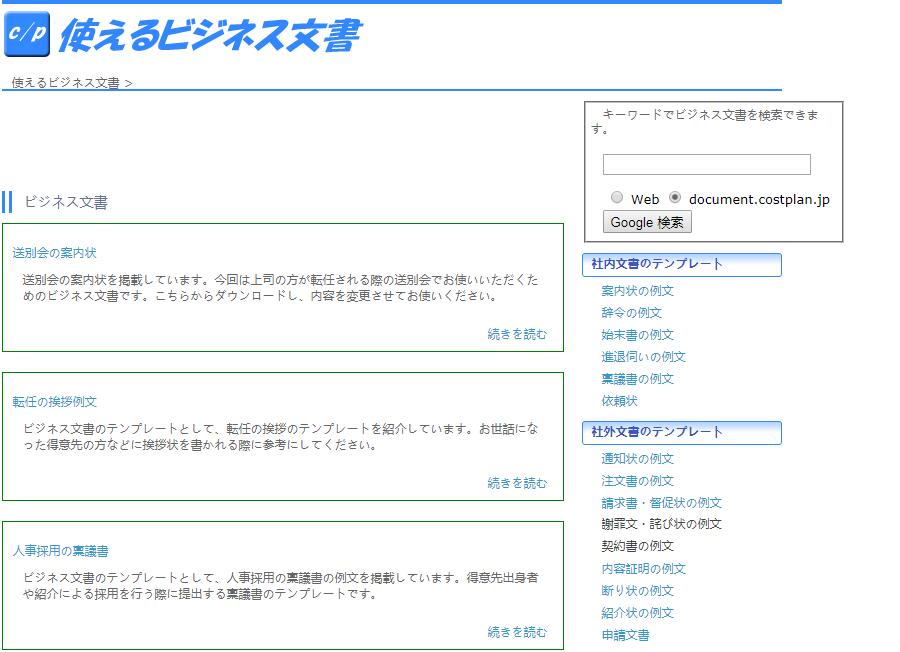The image size is (900, 652).
Task: Click the keyword search input field
Action: [706, 165]
